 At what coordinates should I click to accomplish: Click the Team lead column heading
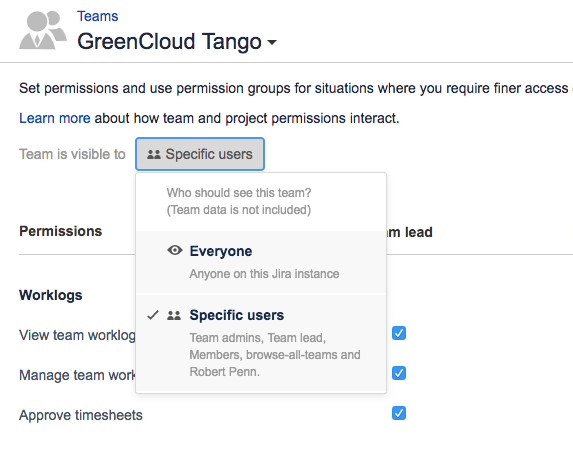coord(410,232)
